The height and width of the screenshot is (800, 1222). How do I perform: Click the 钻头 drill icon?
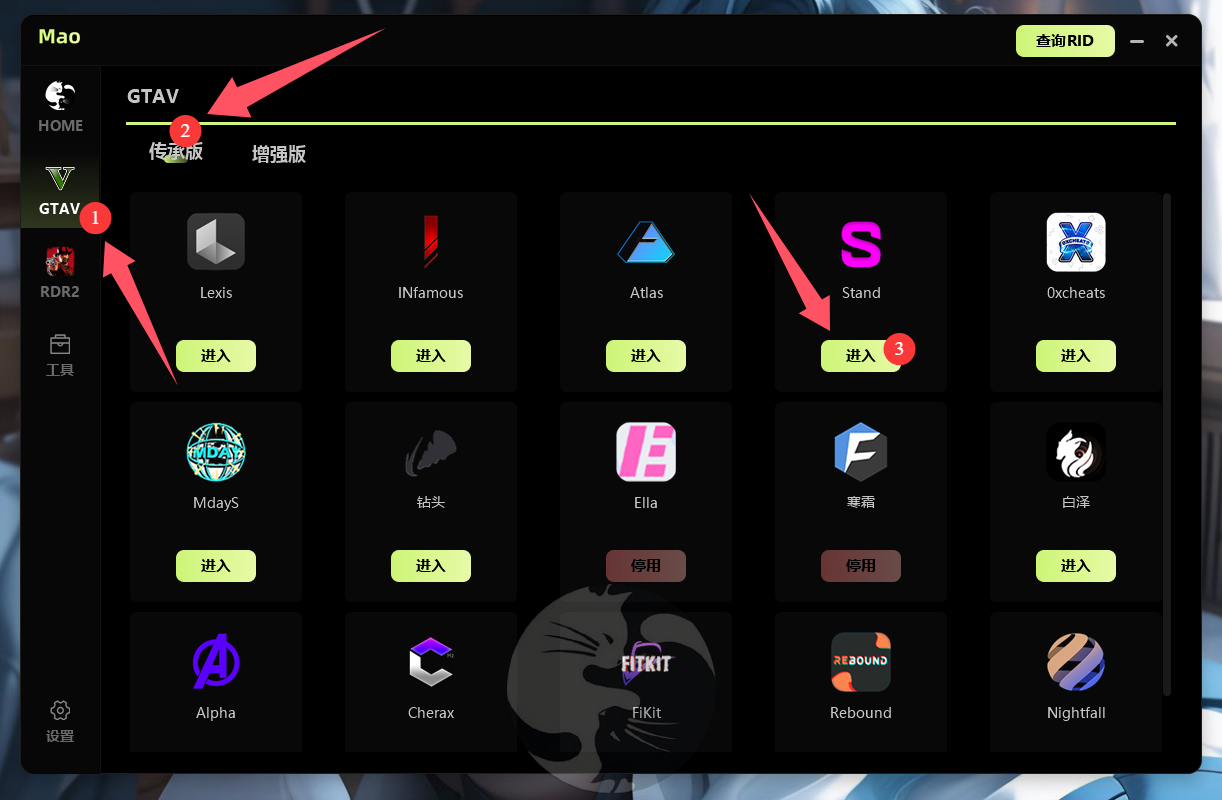(431, 453)
